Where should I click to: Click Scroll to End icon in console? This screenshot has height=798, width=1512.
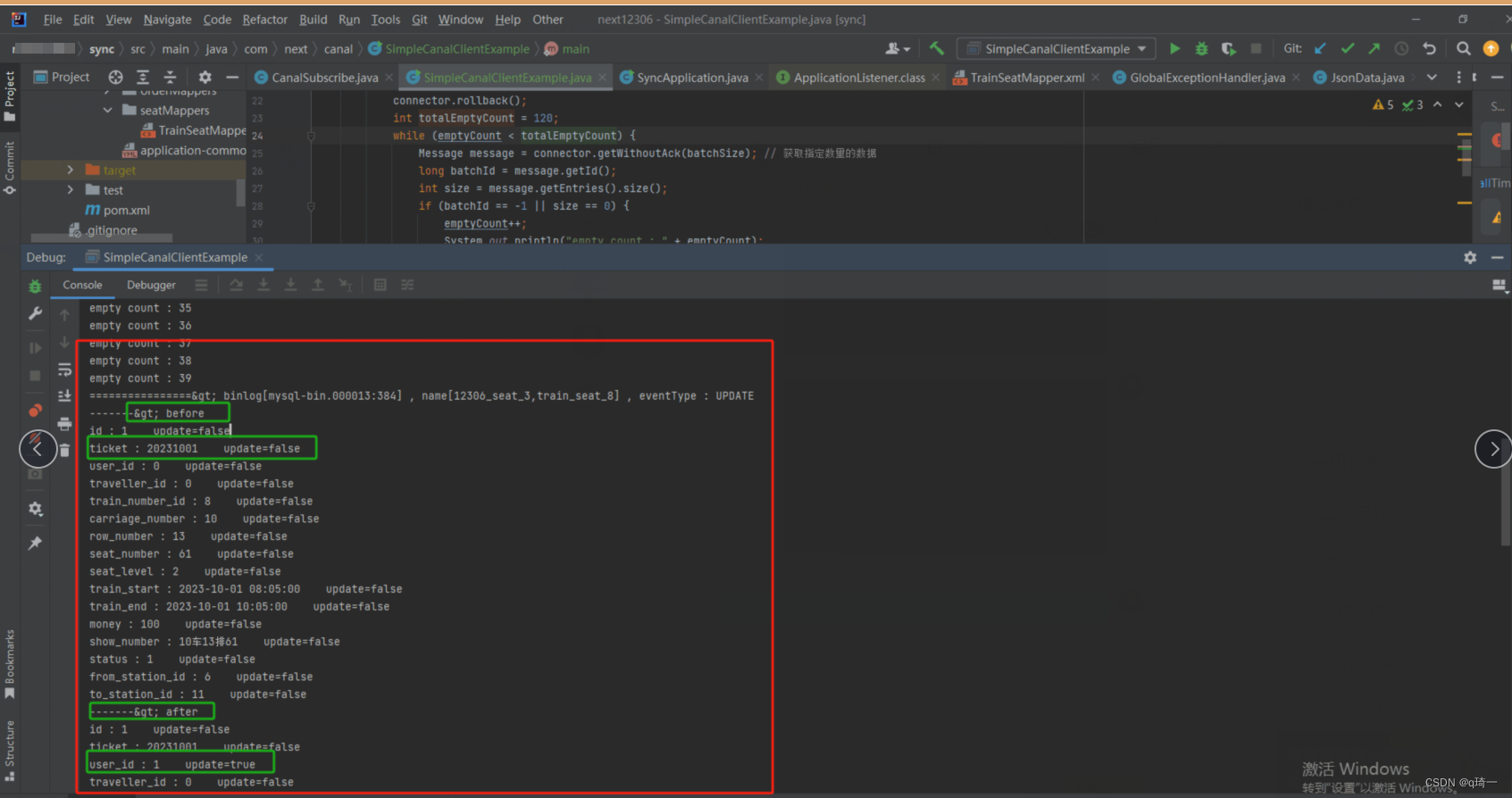point(64,395)
